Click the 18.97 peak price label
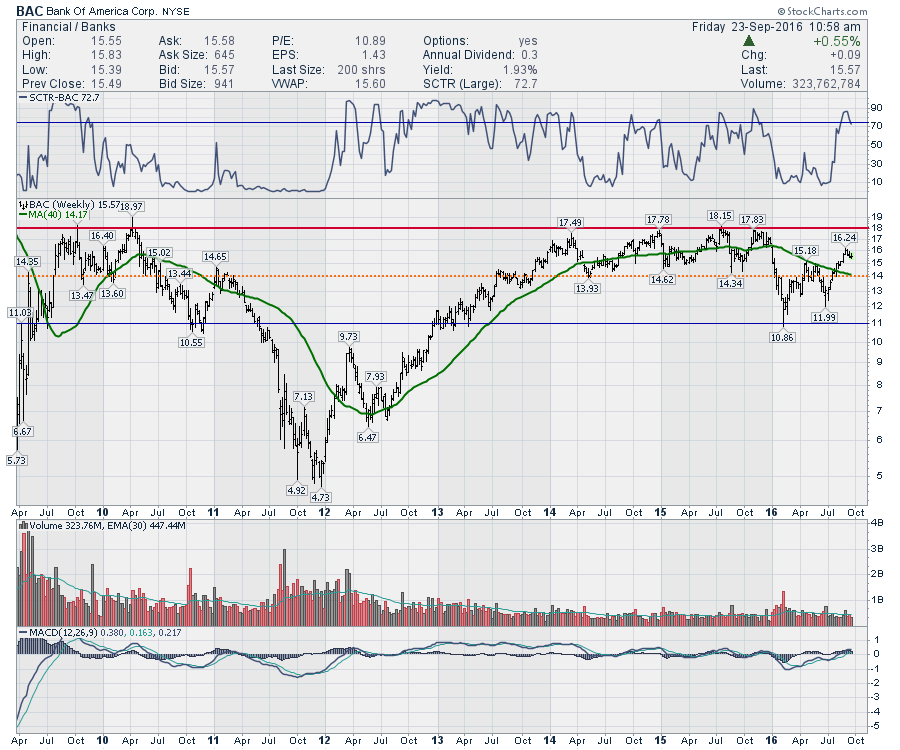The height and width of the screenshot is (750, 900). [x=131, y=206]
